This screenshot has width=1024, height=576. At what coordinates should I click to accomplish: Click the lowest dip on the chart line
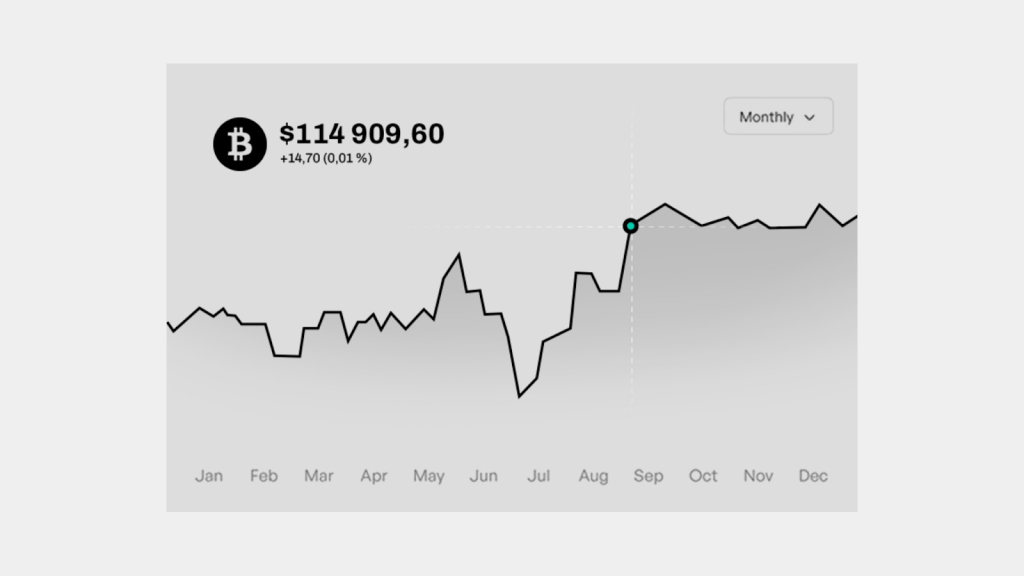[x=520, y=396]
